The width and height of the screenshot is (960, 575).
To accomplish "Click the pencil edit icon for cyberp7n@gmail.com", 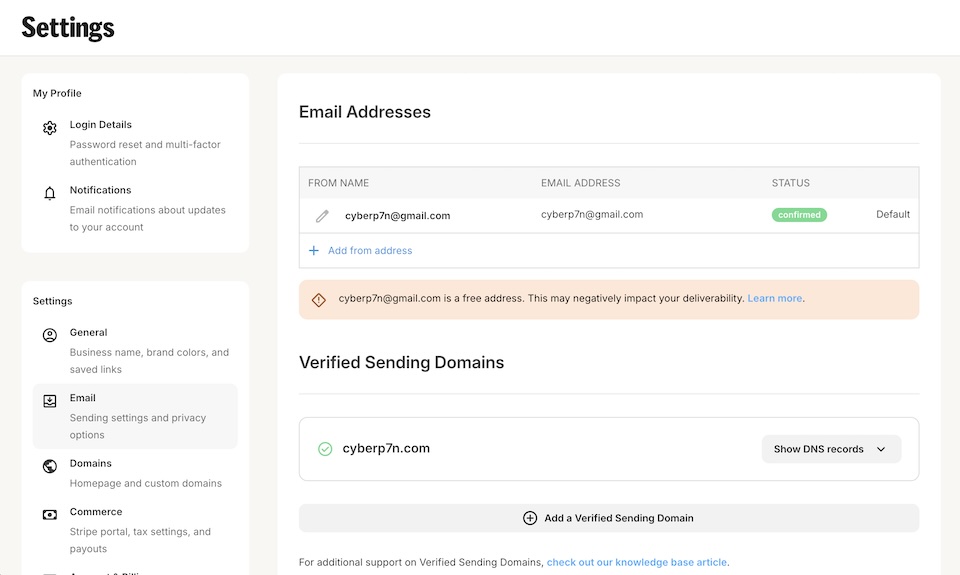I will pos(322,216).
